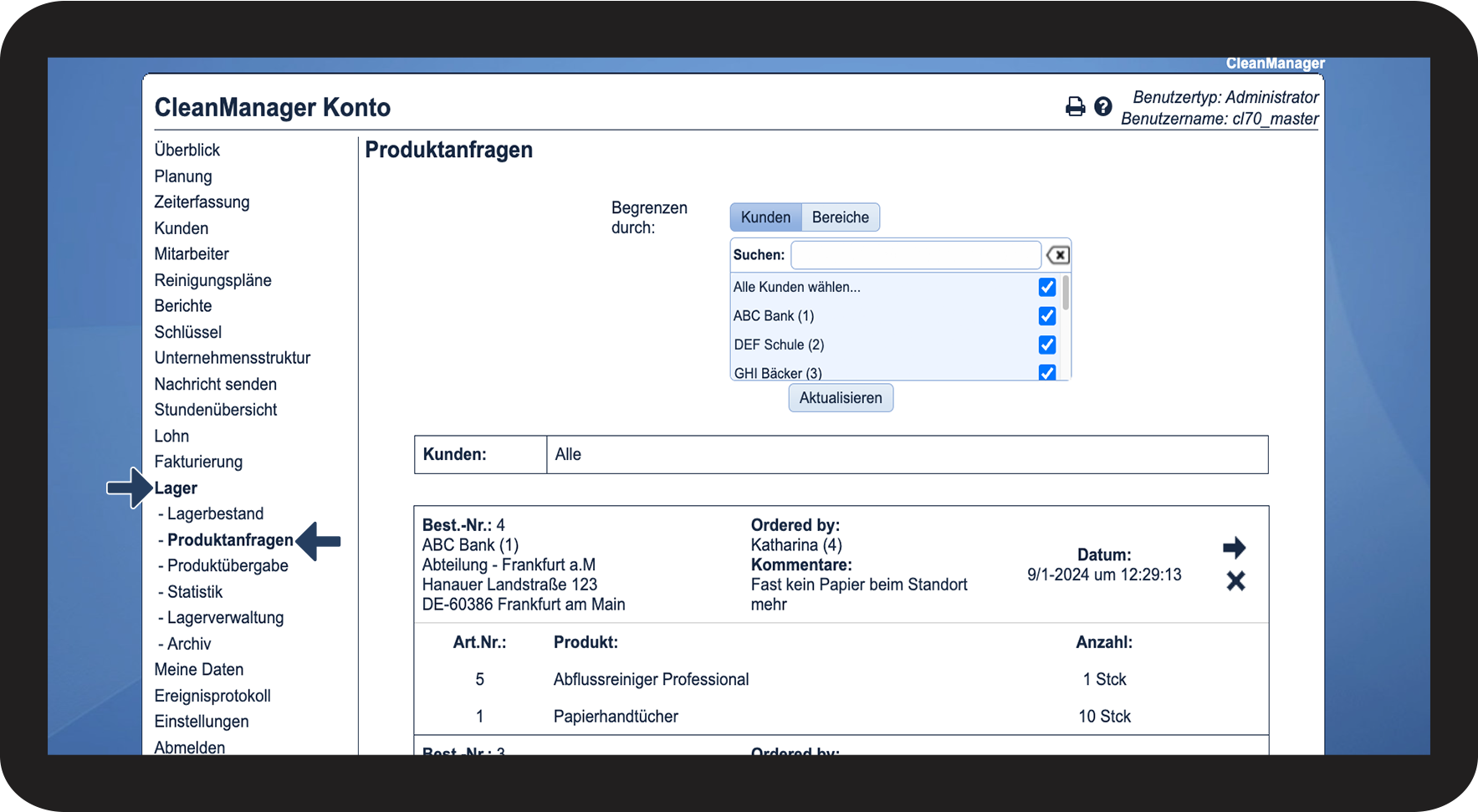Delete order 4 with X icon
1478x812 pixels.
click(1235, 581)
